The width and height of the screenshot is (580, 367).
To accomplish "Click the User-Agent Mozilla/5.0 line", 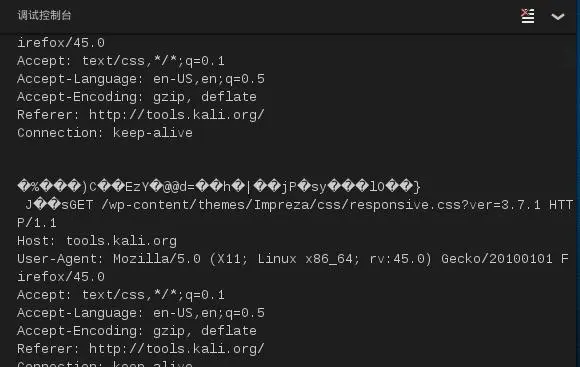I will click(x=293, y=259).
